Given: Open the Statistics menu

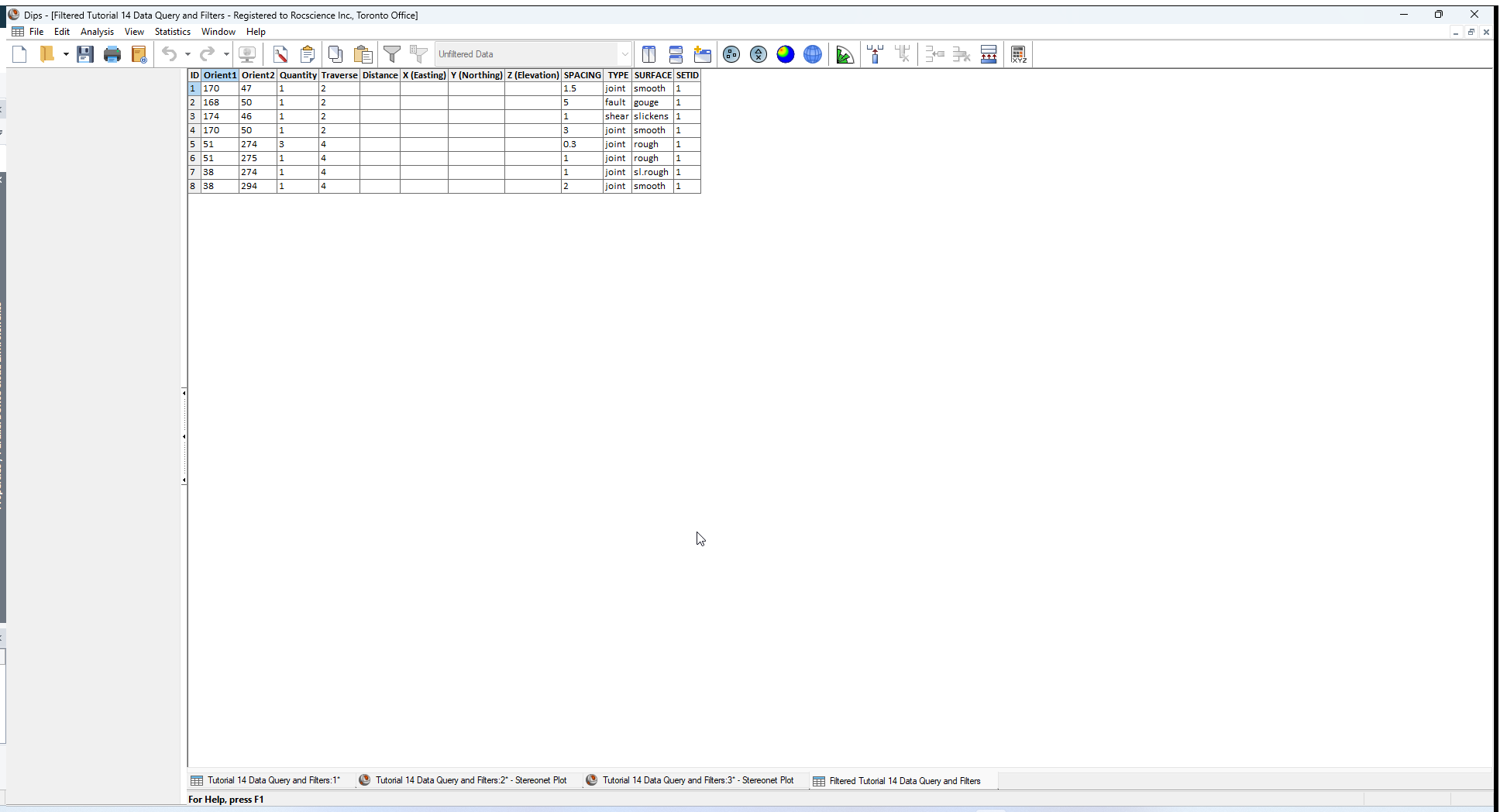Looking at the screenshot, I should tap(172, 32).
